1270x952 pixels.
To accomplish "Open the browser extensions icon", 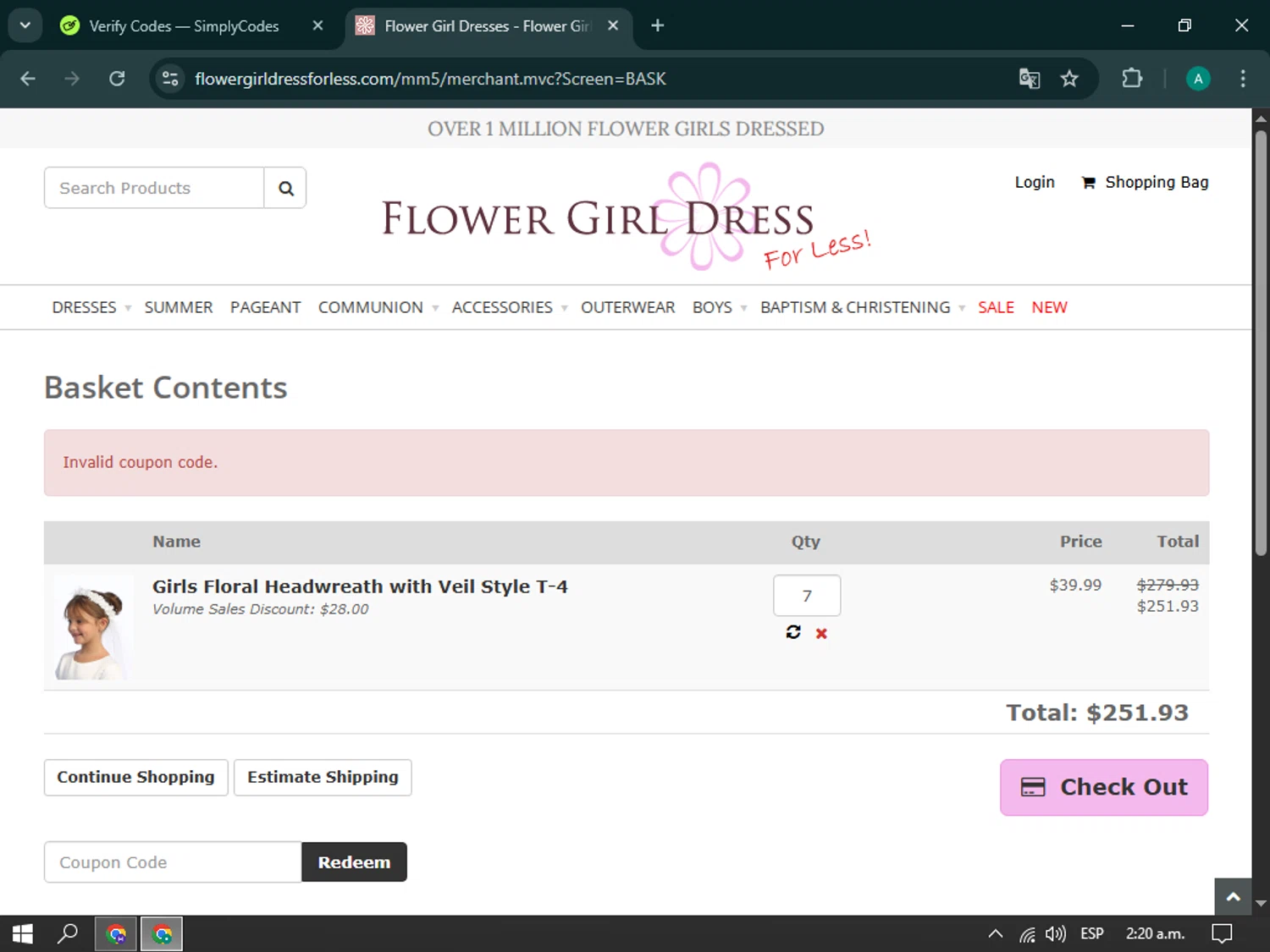I will [x=1132, y=79].
